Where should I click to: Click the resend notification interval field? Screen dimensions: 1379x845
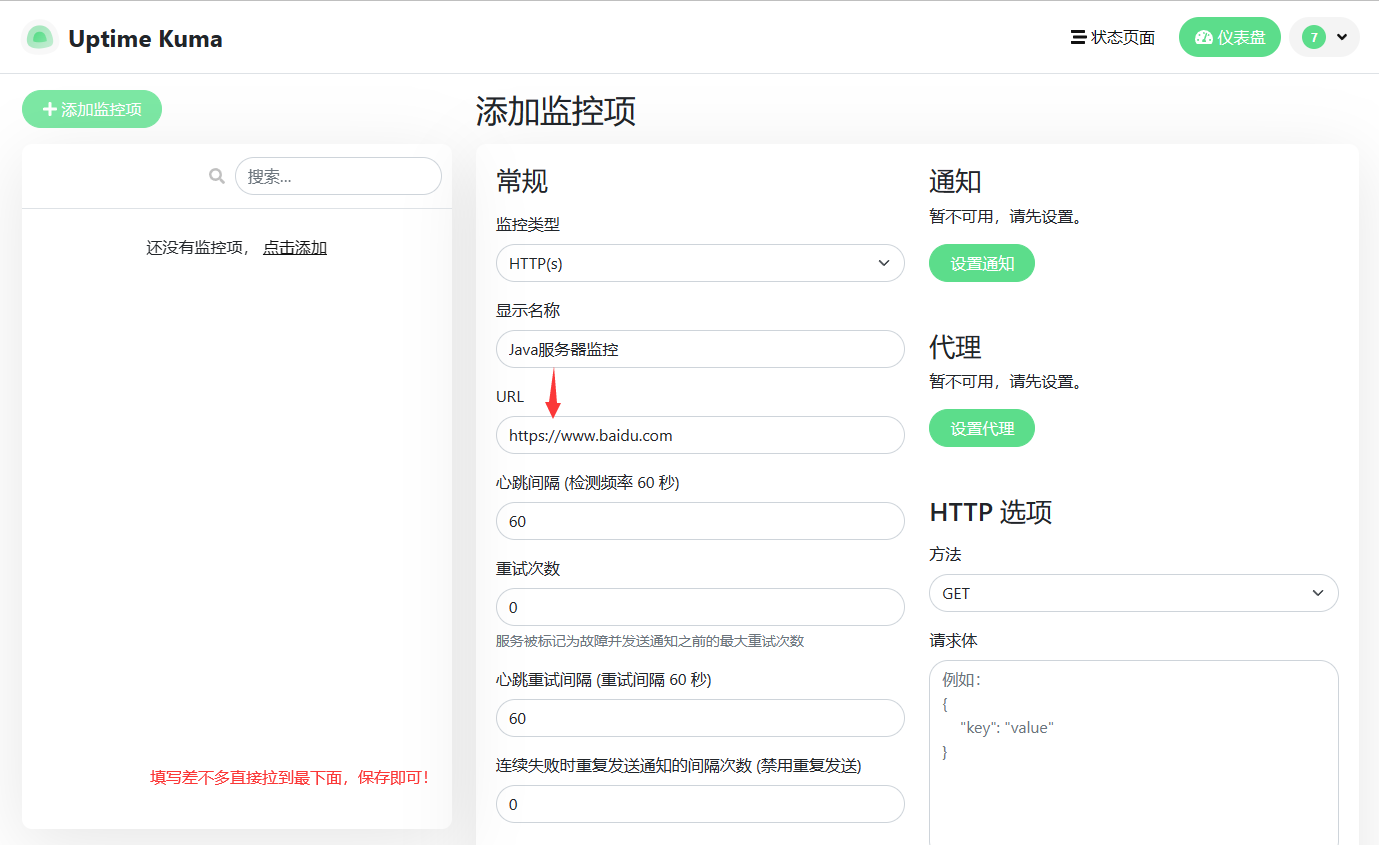tap(700, 804)
